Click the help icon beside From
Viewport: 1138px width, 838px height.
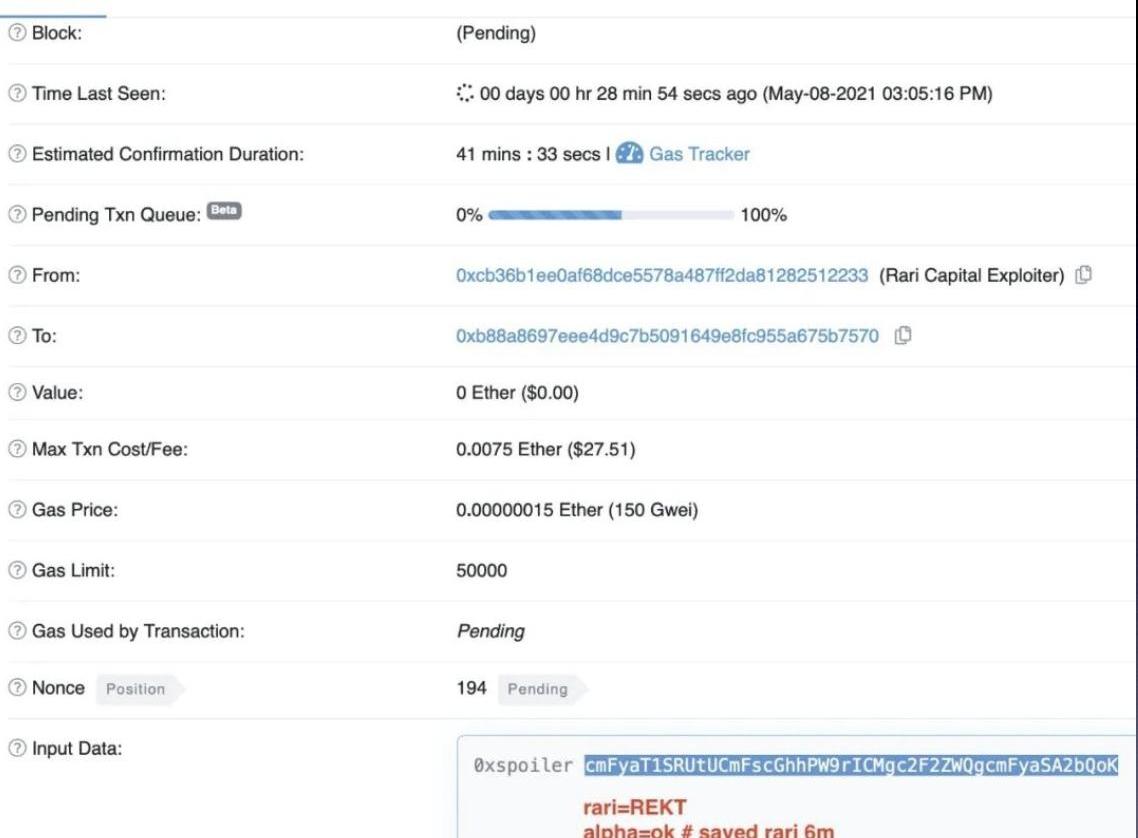coord(15,276)
